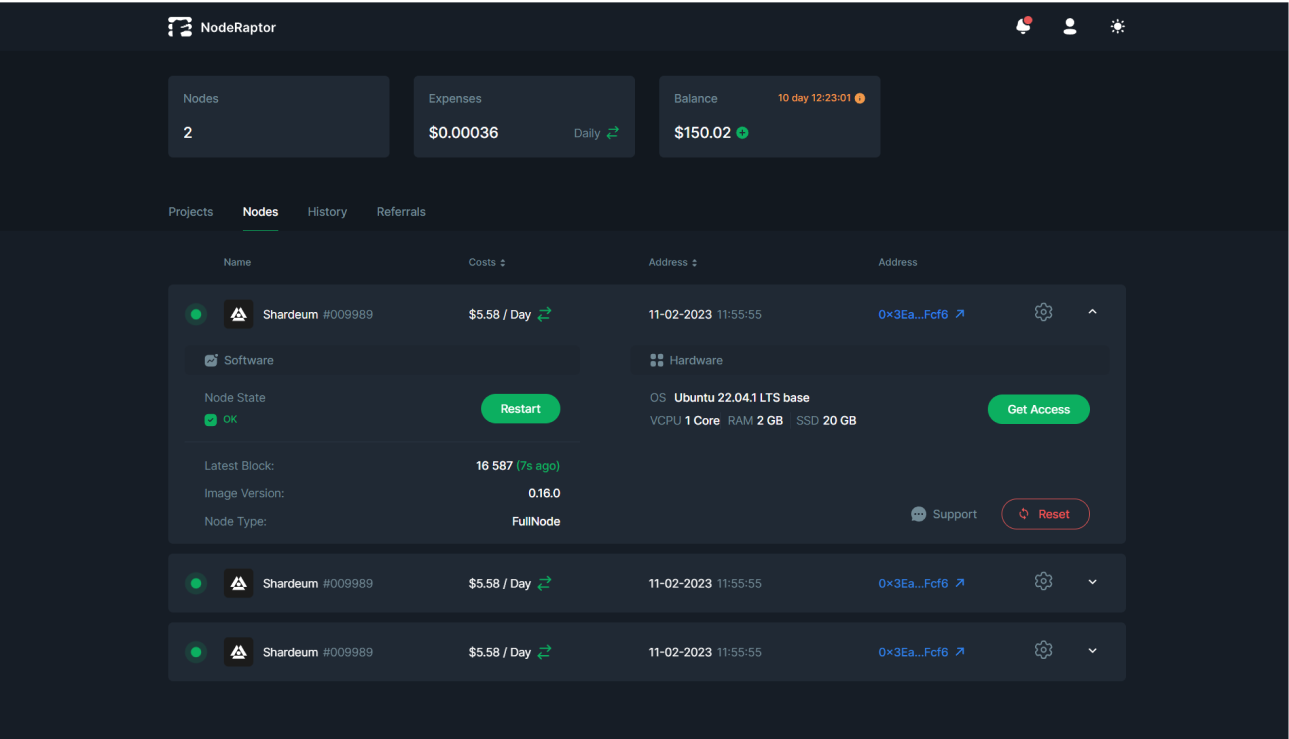1289x739 pixels.
Task: Go to the Referrals tab
Action: (x=401, y=212)
